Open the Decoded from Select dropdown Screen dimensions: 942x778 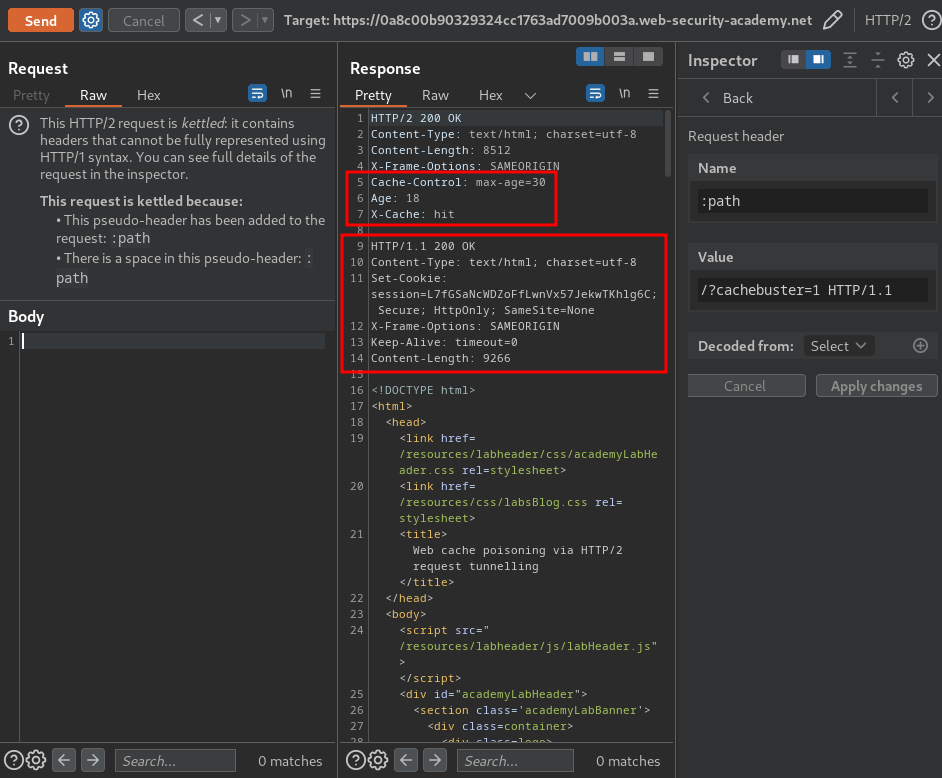click(838, 346)
